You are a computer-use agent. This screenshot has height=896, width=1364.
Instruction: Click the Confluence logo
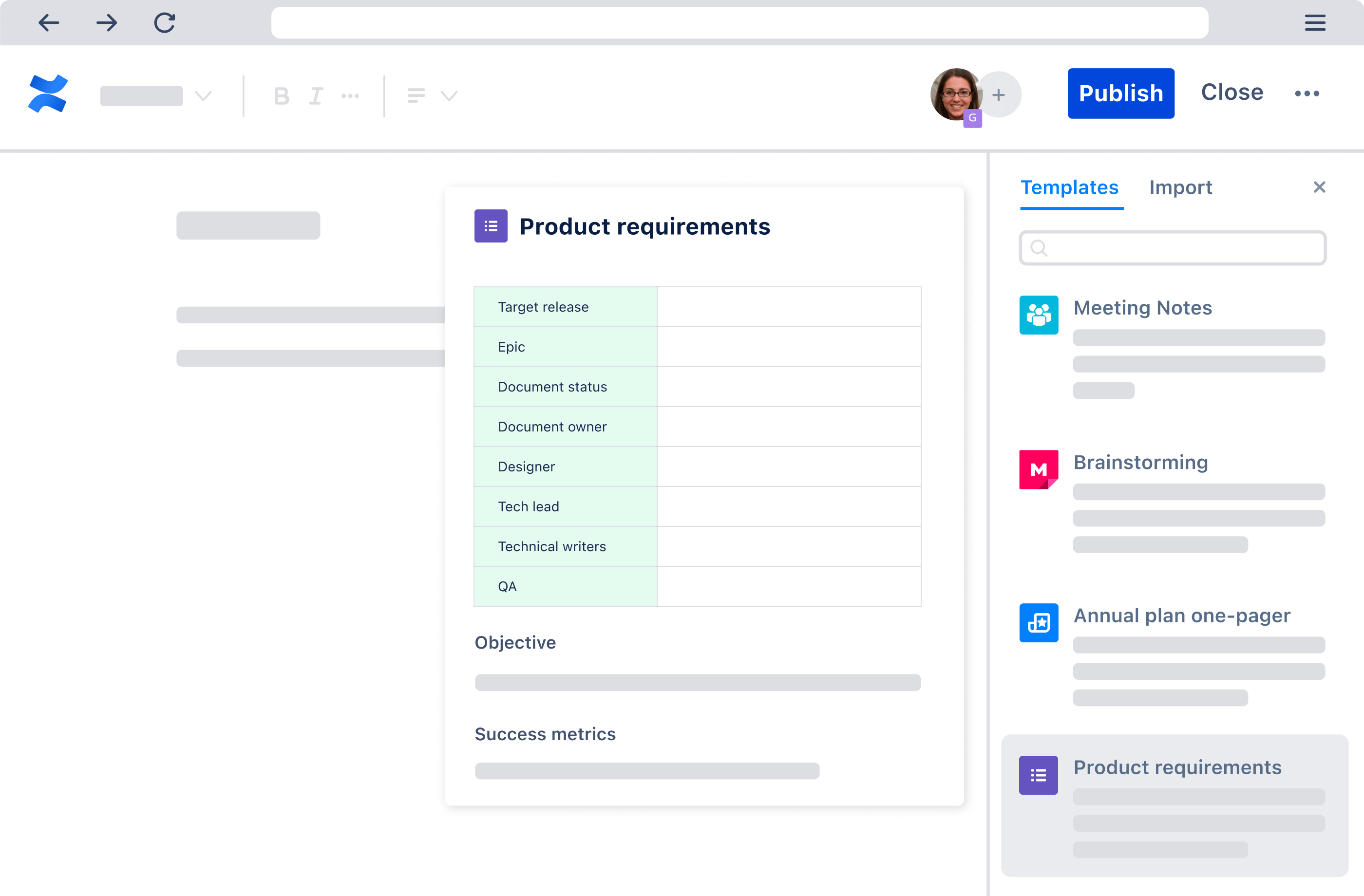click(x=48, y=93)
